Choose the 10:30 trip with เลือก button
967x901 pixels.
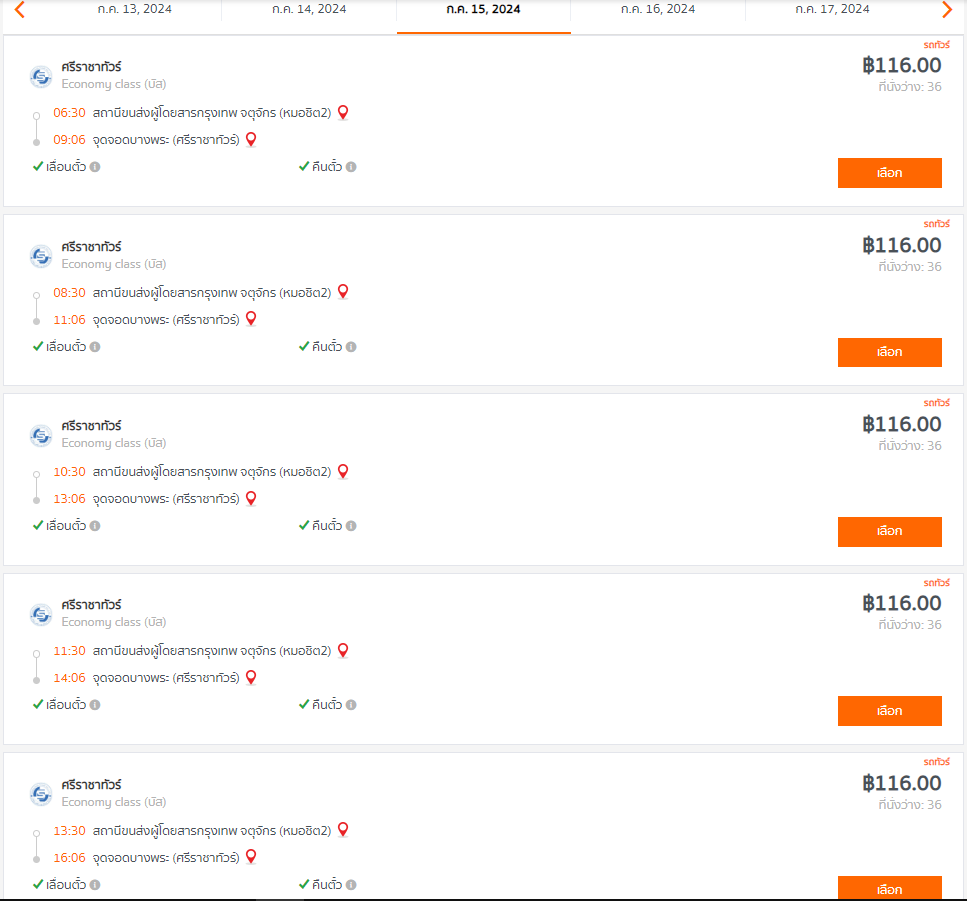pos(889,532)
